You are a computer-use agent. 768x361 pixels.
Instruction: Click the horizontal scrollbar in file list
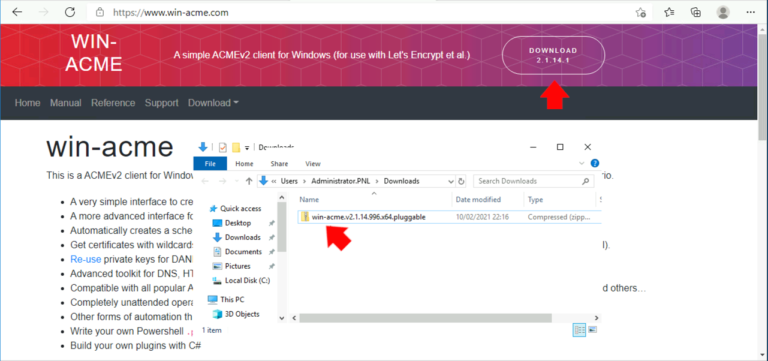point(426,318)
